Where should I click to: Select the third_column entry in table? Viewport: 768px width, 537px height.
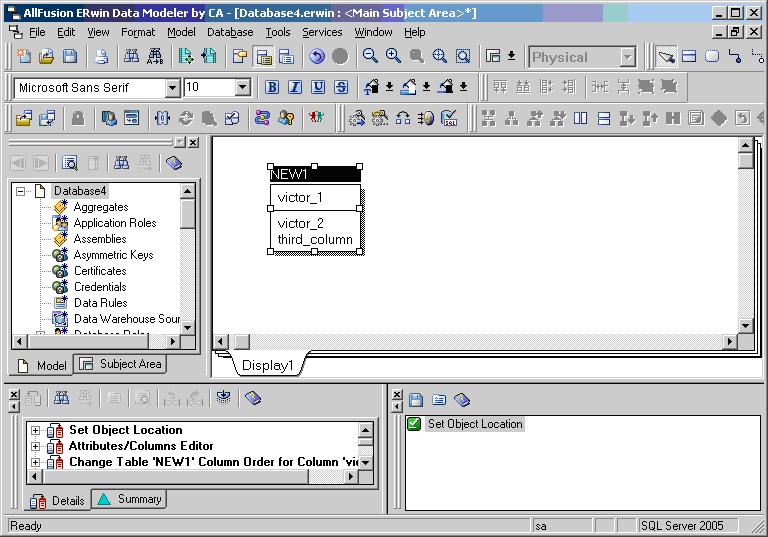[x=315, y=240]
